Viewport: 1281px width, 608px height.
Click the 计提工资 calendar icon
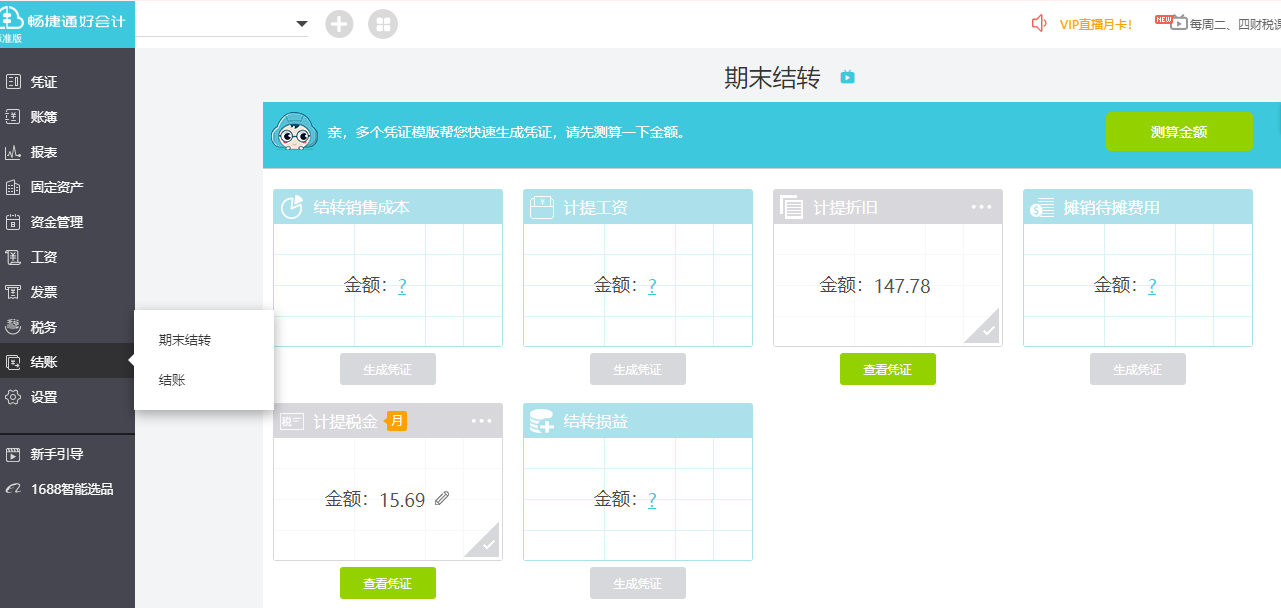541,207
